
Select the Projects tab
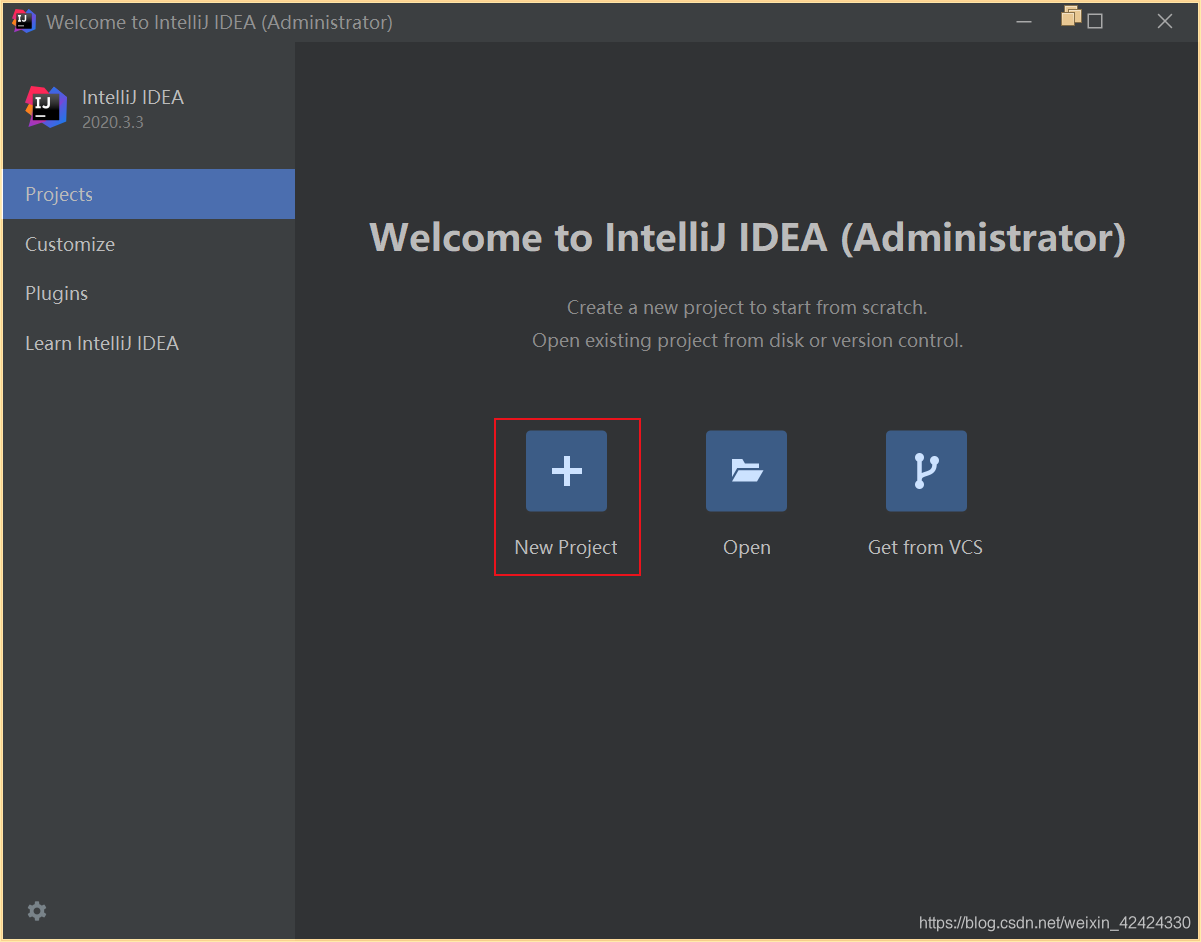point(148,194)
